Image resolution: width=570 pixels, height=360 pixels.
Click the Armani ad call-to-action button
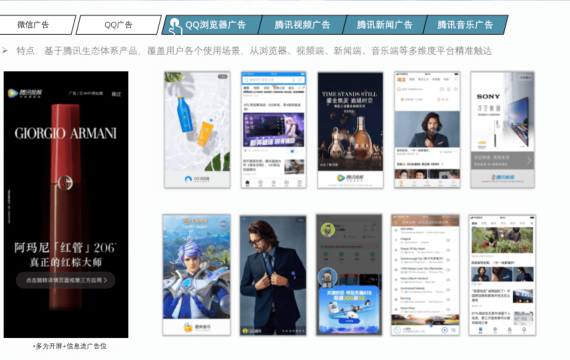[x=65, y=280]
